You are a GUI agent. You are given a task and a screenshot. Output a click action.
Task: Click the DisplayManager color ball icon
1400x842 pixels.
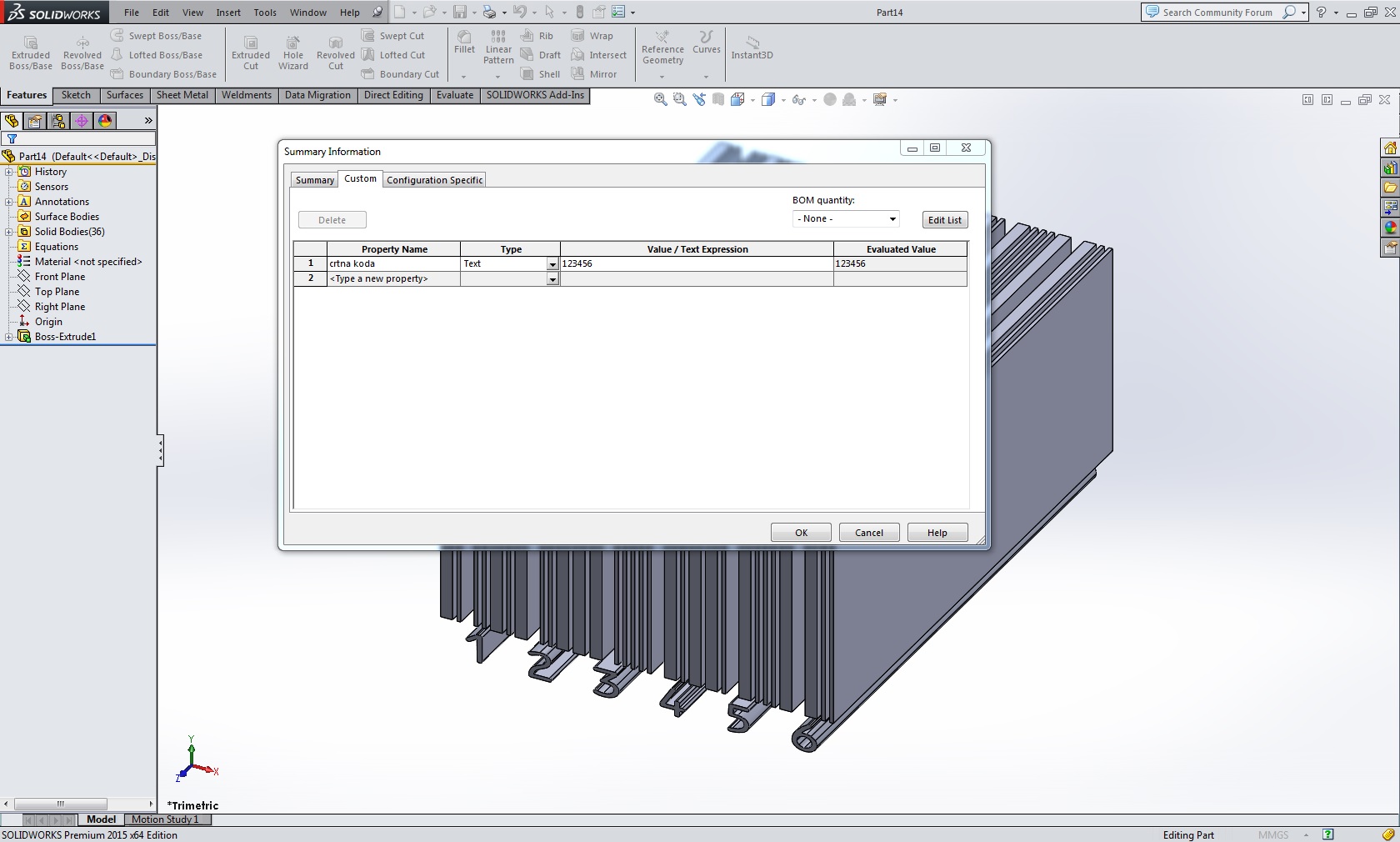click(x=105, y=121)
